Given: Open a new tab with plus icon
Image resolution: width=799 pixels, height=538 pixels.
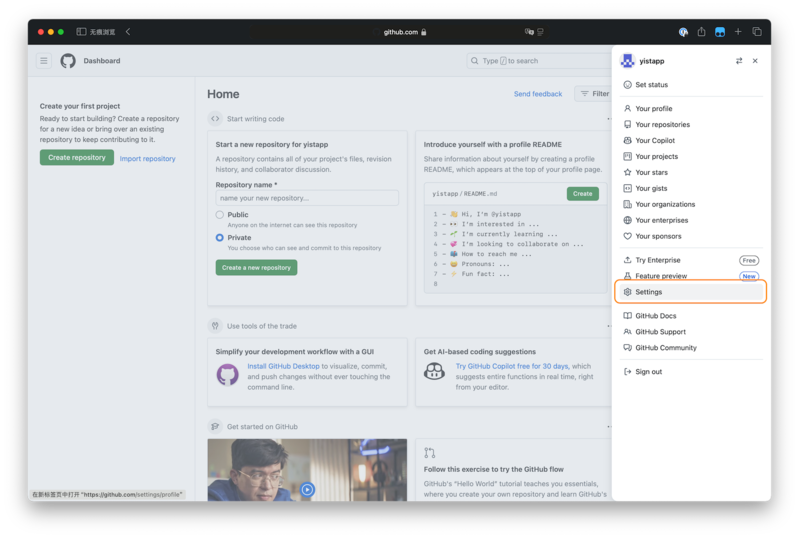Looking at the screenshot, I should click(738, 32).
